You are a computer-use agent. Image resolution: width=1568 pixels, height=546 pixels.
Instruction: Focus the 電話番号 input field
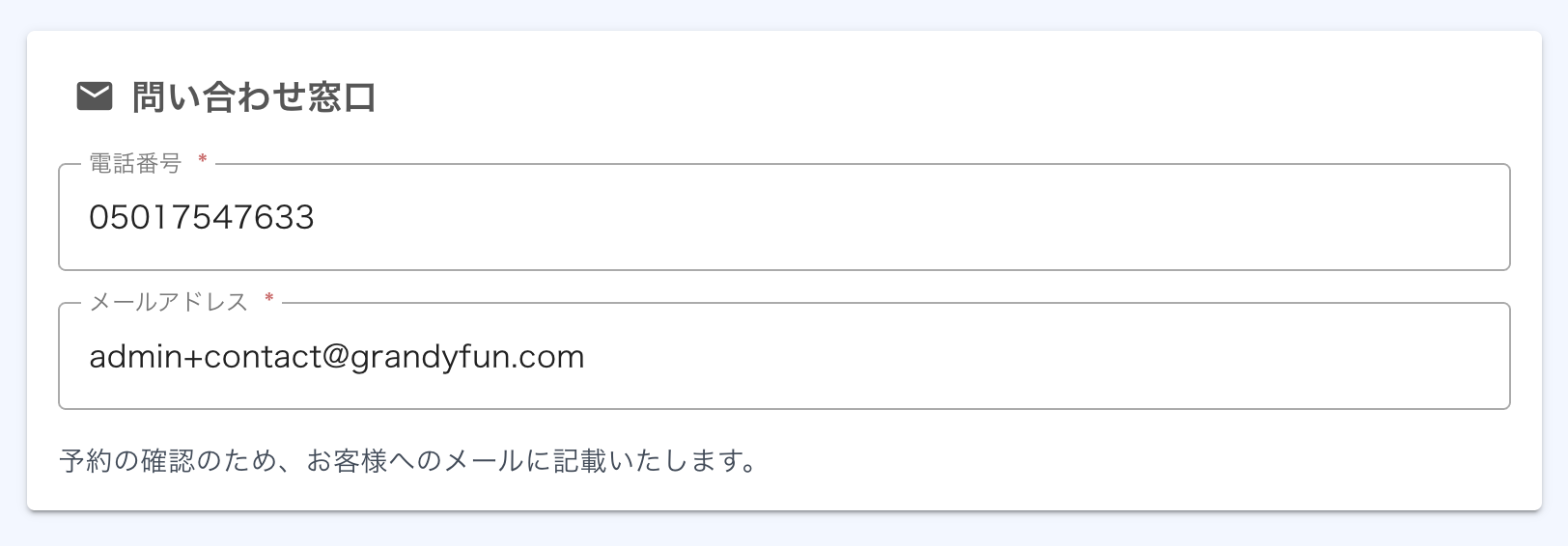(x=783, y=218)
